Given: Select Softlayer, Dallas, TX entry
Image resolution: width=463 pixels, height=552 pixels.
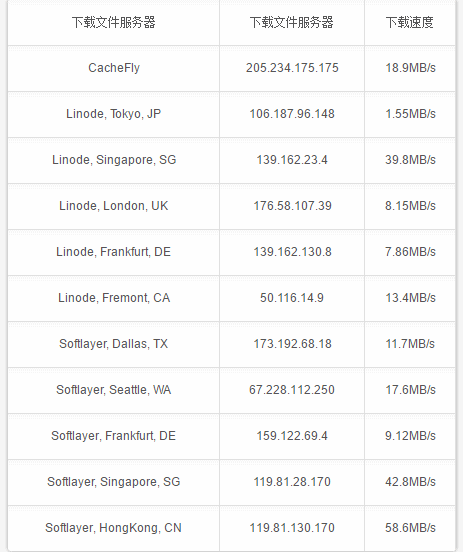Looking at the screenshot, I should pos(113,344).
